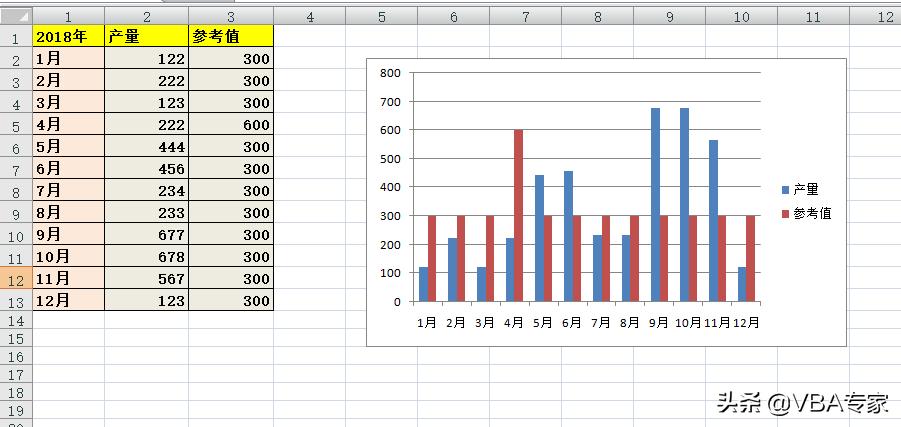Click the yellow 参考值 header cell
The width and height of the screenshot is (901, 427).
[230, 37]
